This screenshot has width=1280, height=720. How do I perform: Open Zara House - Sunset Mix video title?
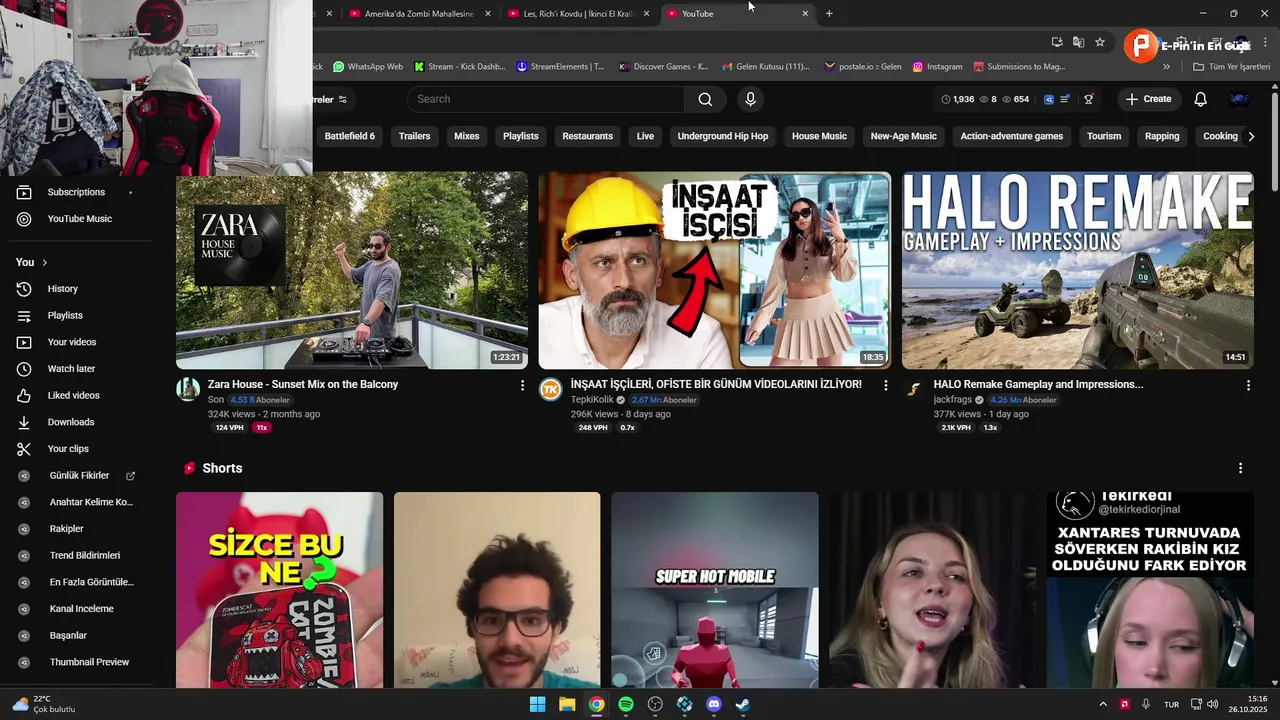coord(303,384)
